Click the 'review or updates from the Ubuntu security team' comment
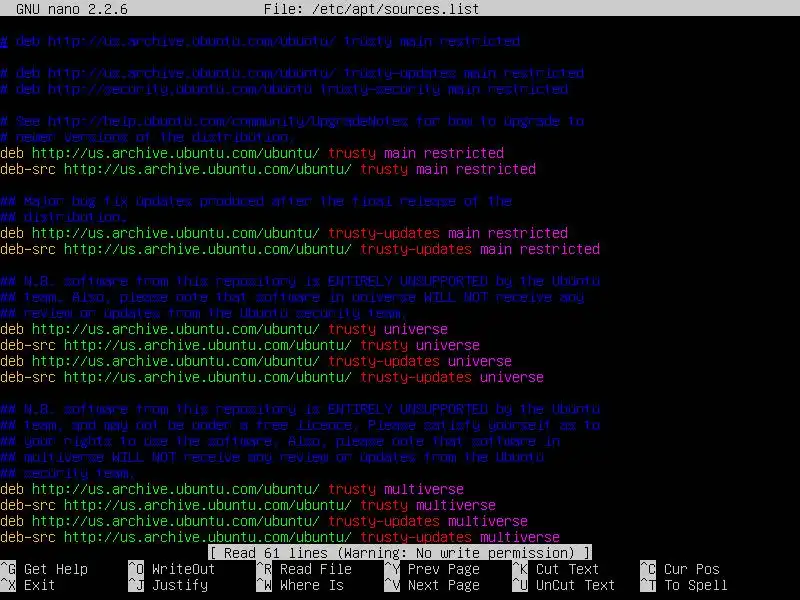 204,313
